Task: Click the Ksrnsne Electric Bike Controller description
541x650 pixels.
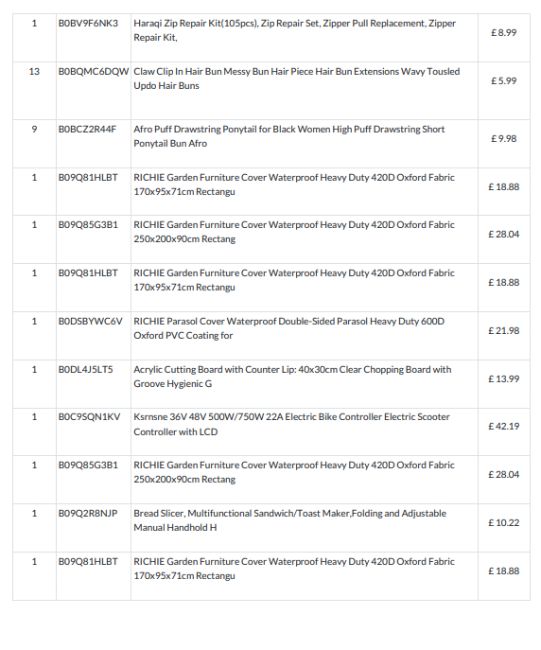Action: tap(291, 424)
